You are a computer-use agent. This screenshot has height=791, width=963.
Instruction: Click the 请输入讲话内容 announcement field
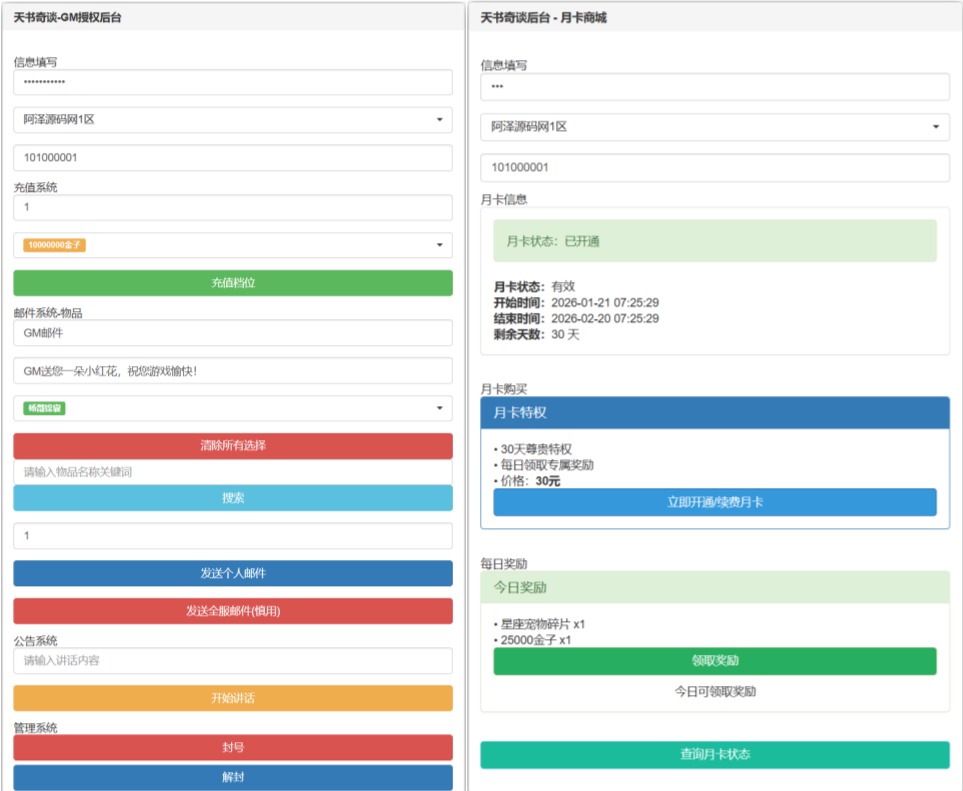pos(232,661)
